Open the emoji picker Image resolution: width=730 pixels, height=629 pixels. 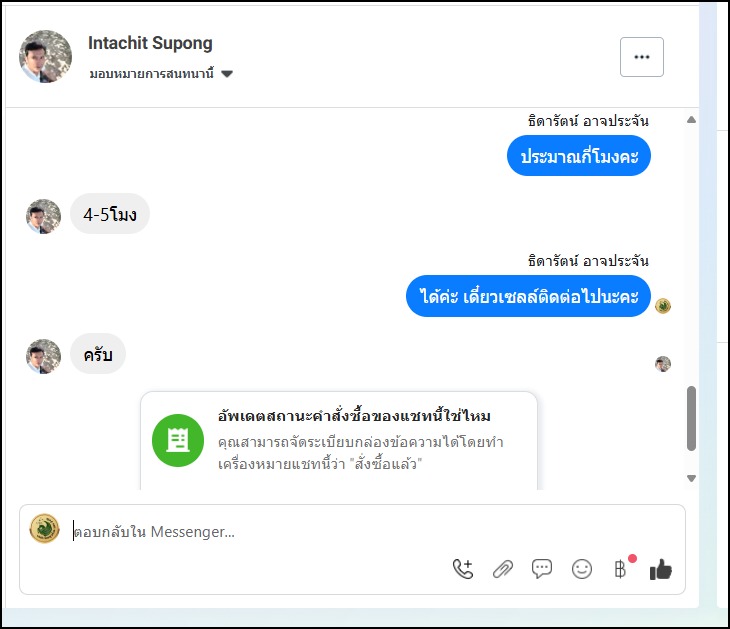[x=582, y=569]
